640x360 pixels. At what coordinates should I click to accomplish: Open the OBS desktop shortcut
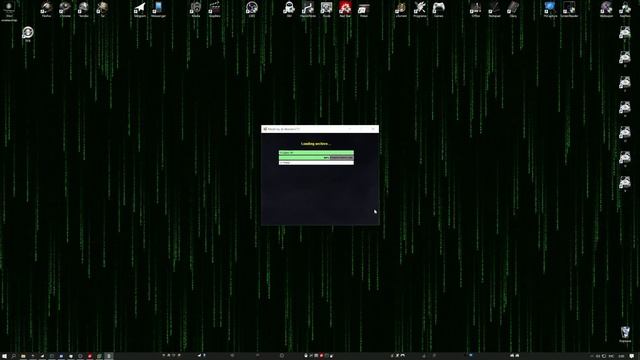point(252,9)
